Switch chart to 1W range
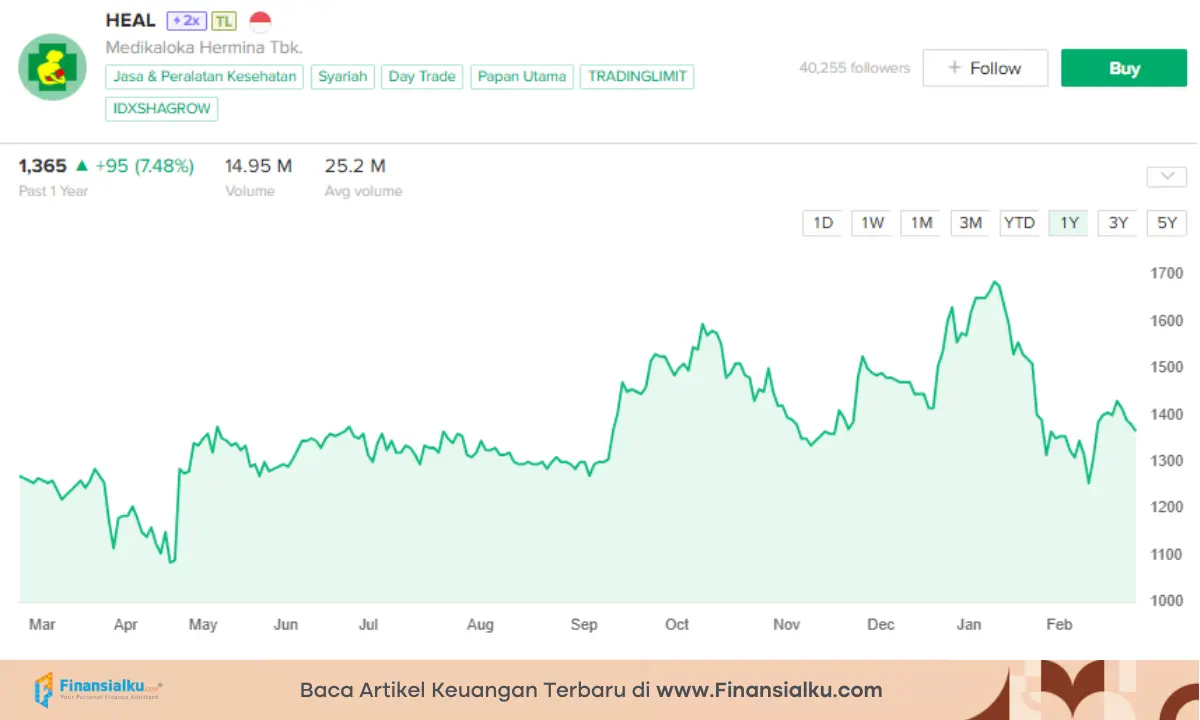 (872, 223)
